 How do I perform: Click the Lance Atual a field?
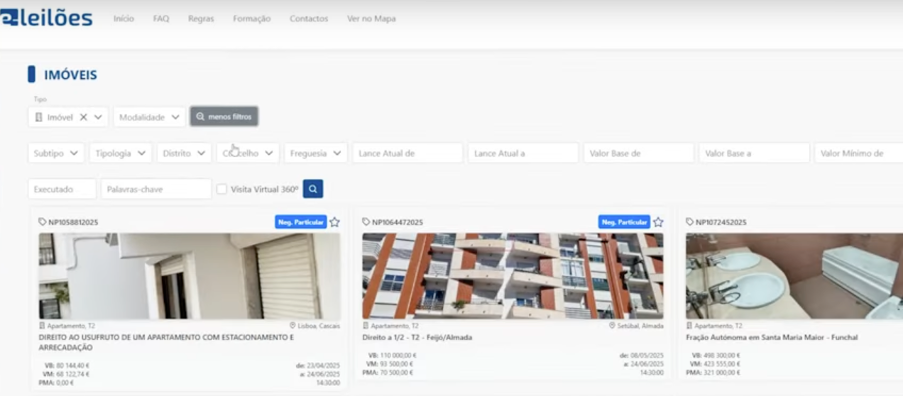[x=523, y=153]
